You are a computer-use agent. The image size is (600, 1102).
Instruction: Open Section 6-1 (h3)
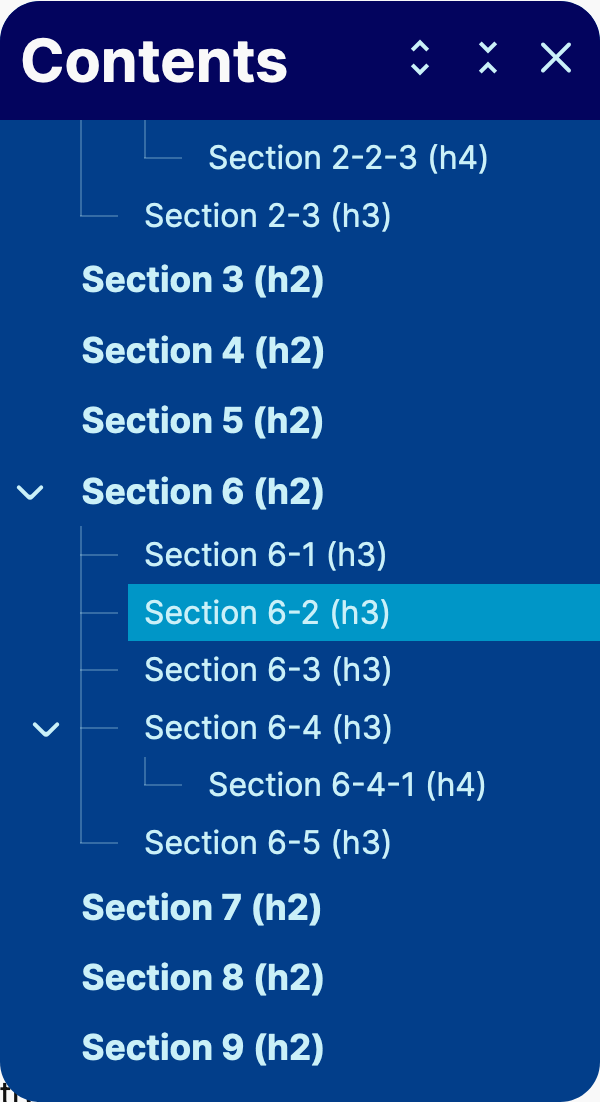click(x=265, y=555)
